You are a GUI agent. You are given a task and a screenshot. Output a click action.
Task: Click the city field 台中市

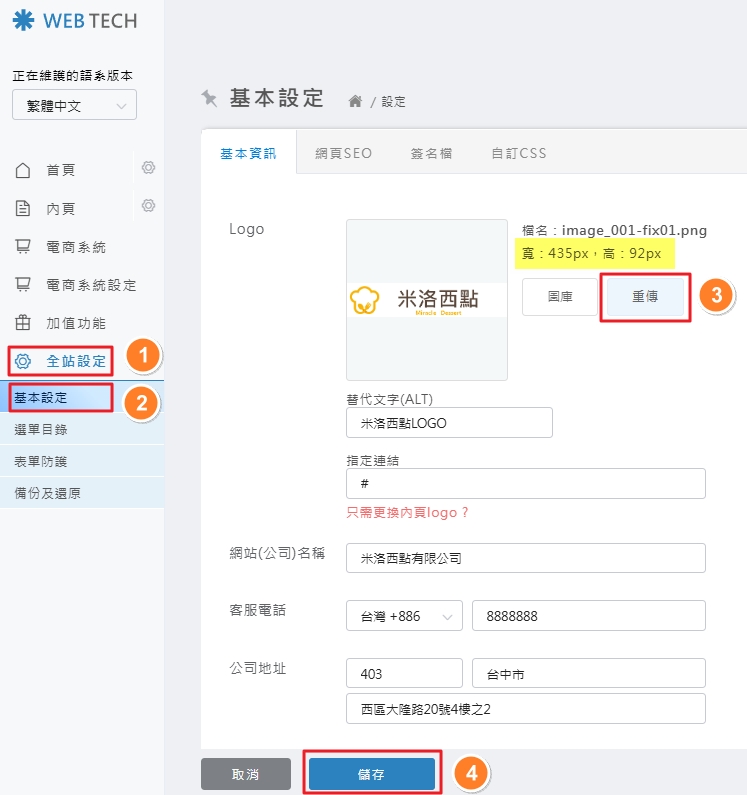click(589, 673)
